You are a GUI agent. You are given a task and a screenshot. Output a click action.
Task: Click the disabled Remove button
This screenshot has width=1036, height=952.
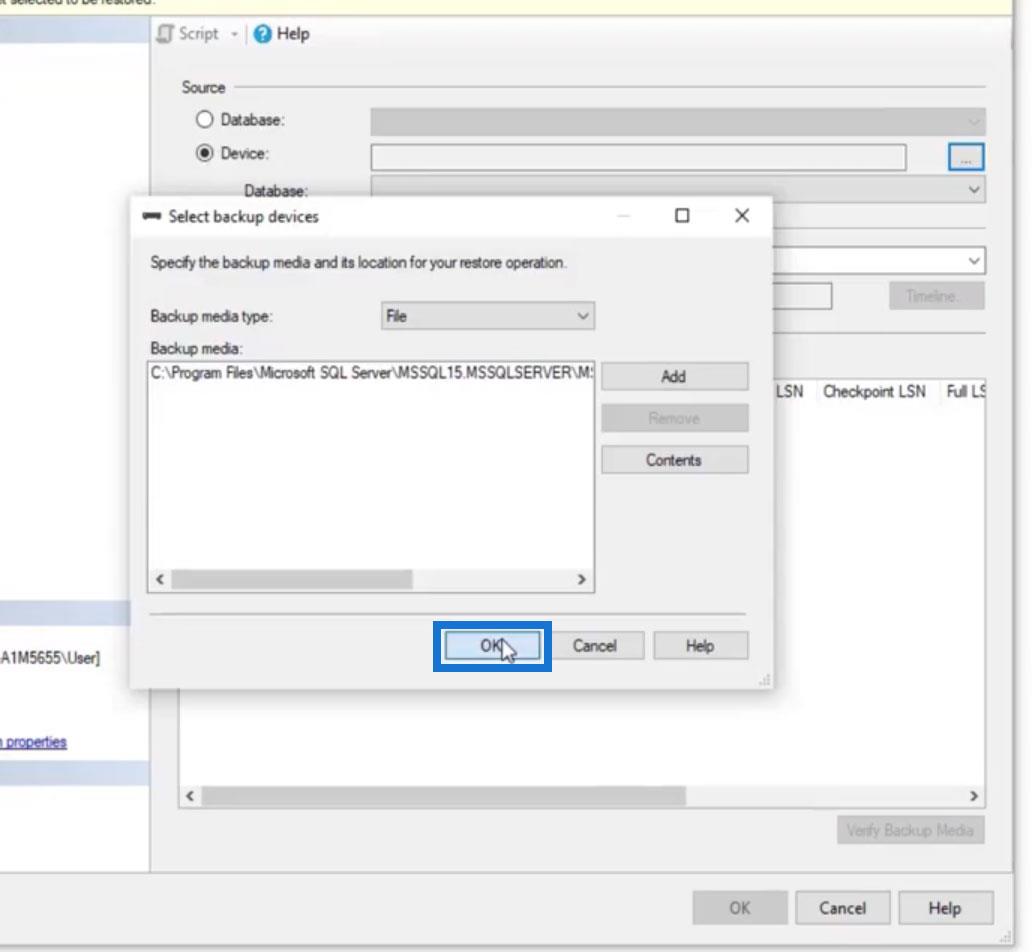(x=675, y=418)
